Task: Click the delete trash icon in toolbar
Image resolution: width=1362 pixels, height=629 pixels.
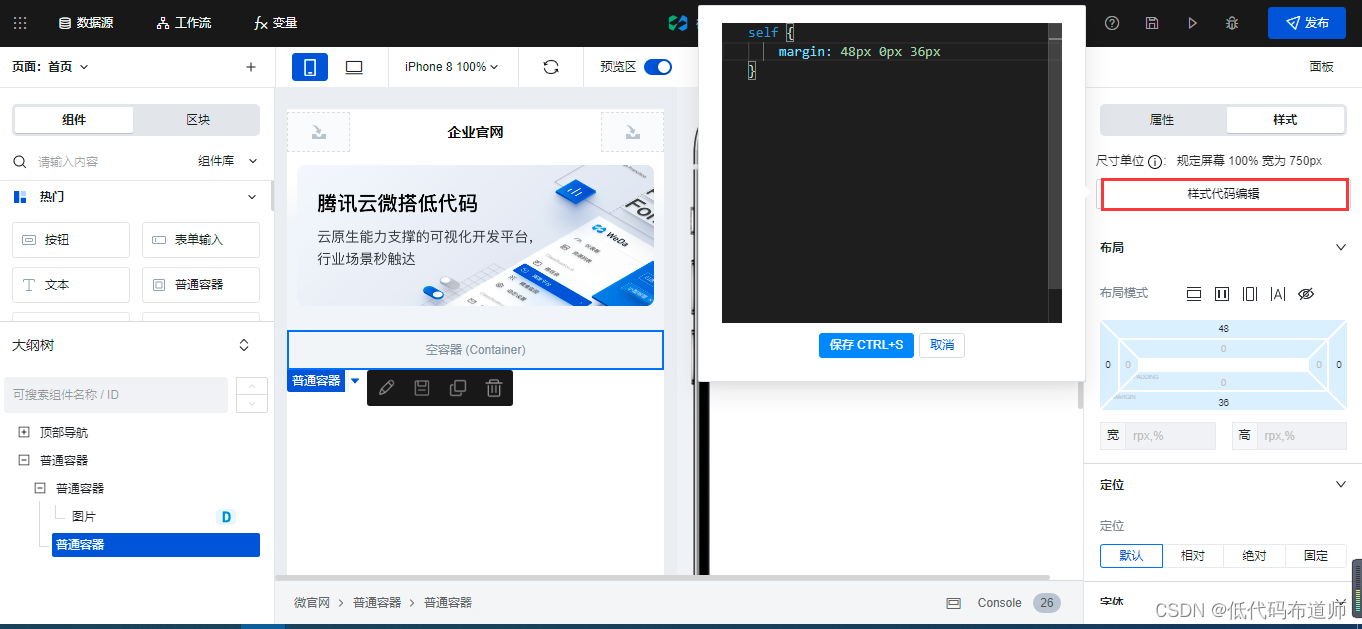Action: click(x=494, y=388)
